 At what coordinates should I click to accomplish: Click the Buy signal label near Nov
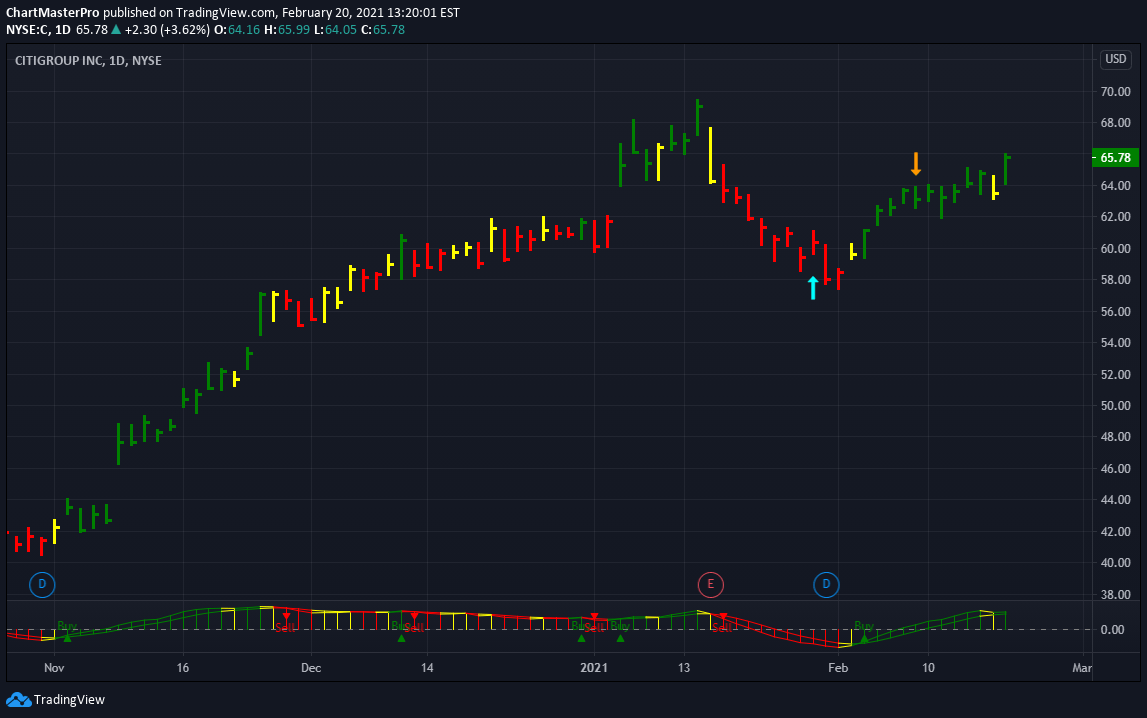67,626
